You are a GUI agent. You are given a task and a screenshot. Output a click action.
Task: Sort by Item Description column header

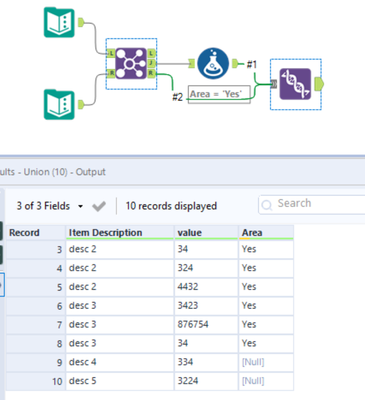tap(120, 232)
